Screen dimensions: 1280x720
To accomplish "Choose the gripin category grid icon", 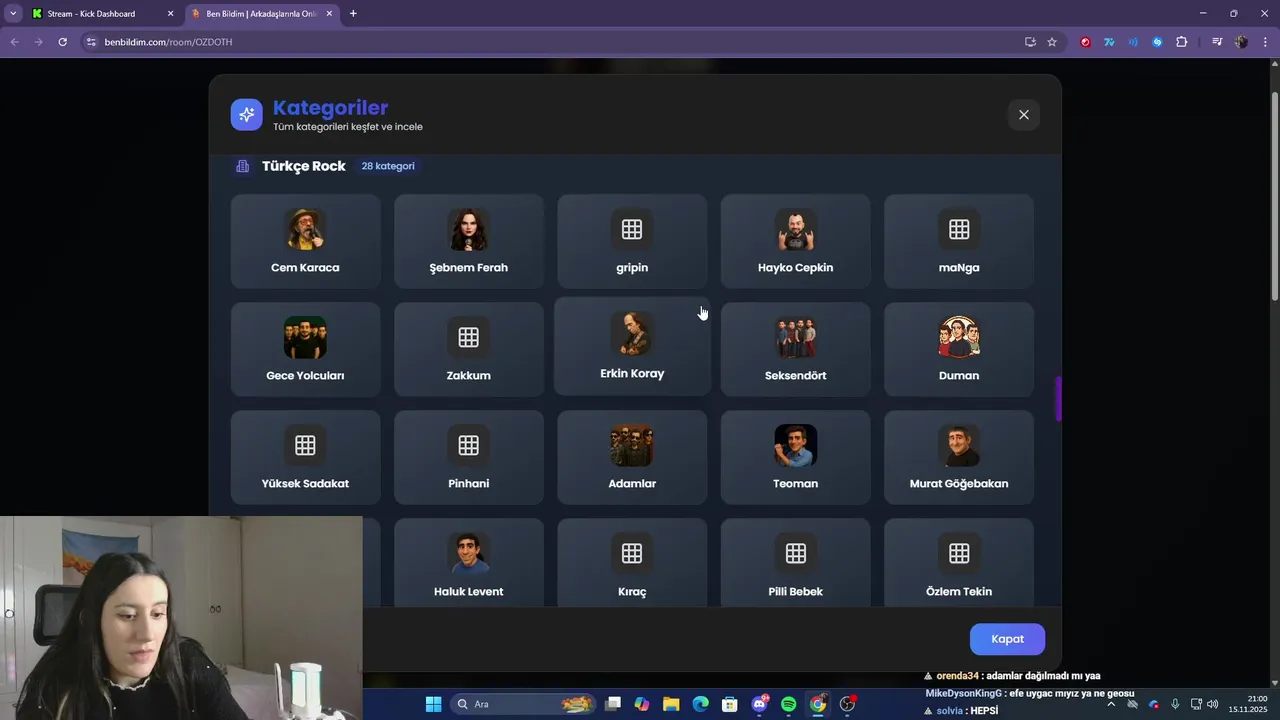I will pyautogui.click(x=632, y=229).
